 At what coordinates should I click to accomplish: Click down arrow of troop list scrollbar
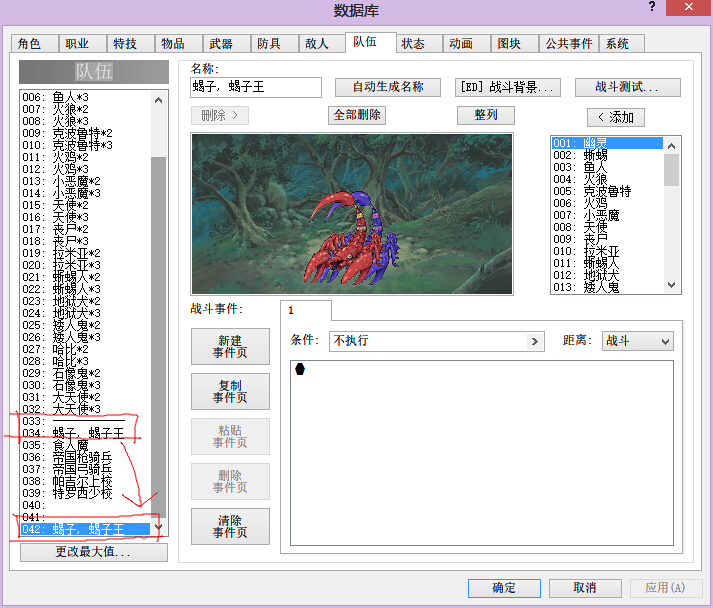[158, 527]
